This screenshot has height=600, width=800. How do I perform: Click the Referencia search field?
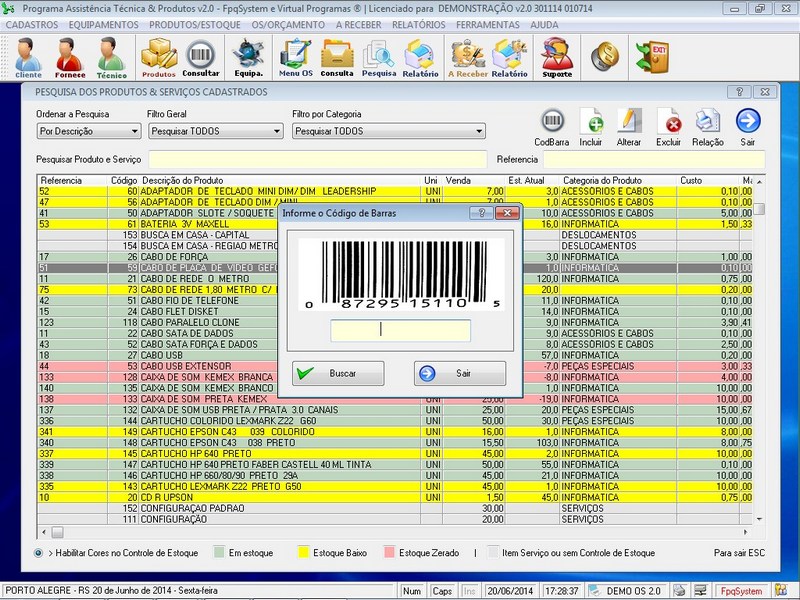pos(654,159)
